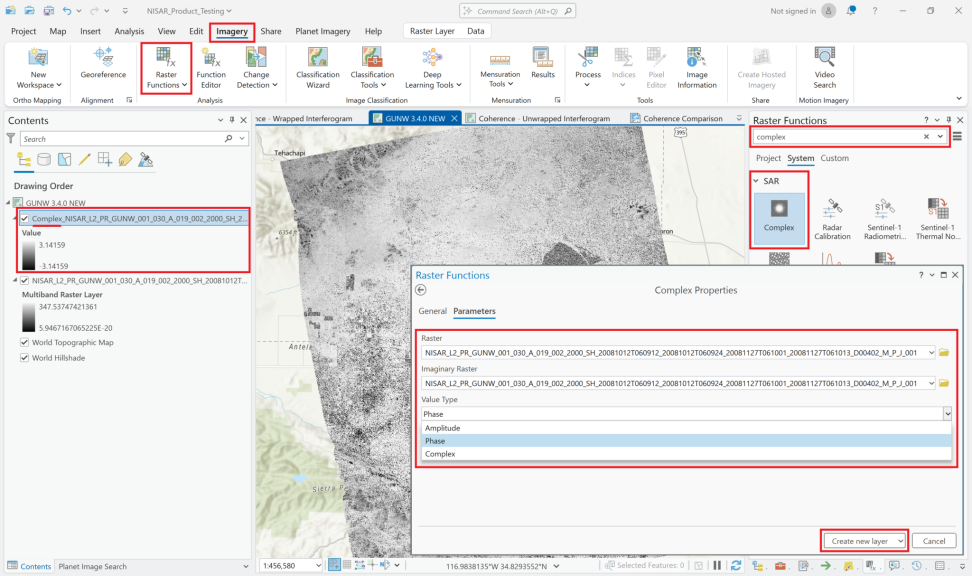
Task: Open the Planet Image Search pane tab
Action: [92, 566]
